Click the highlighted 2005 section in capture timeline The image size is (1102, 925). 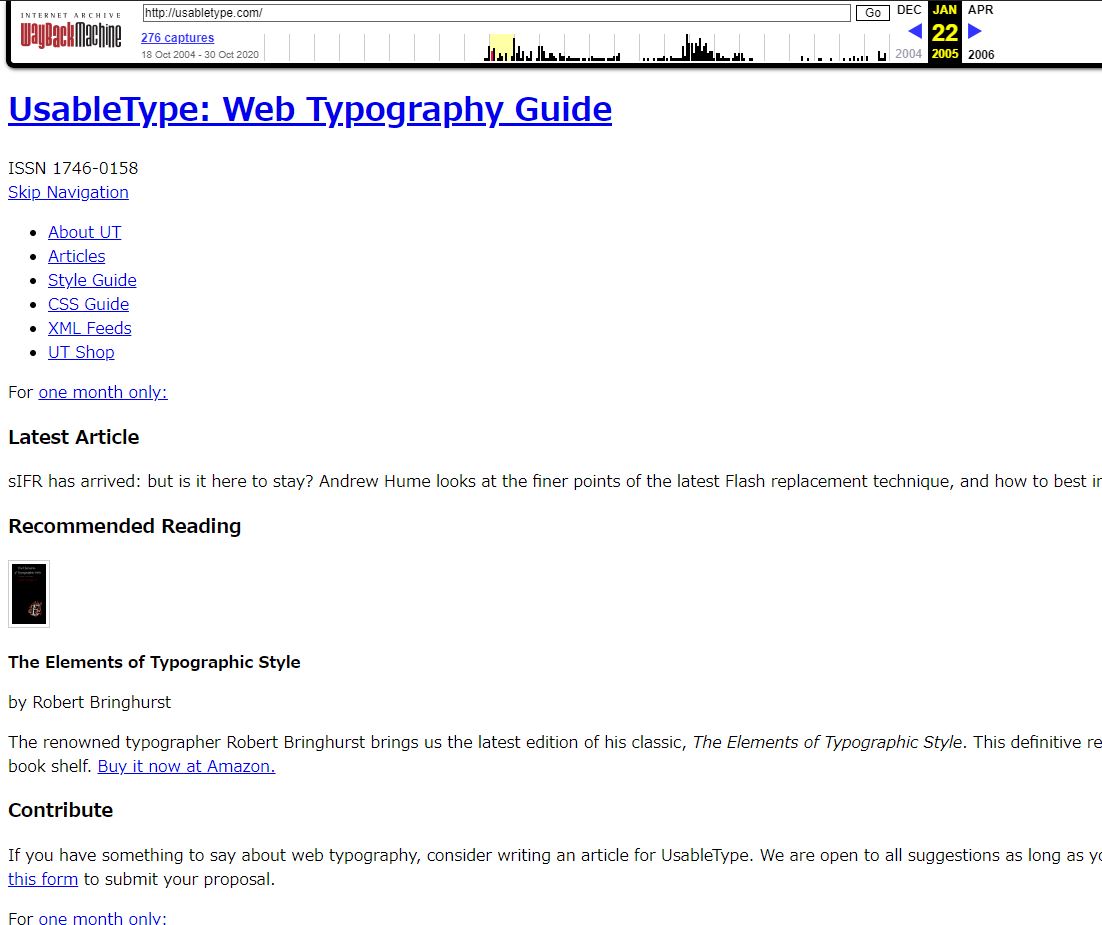point(501,47)
